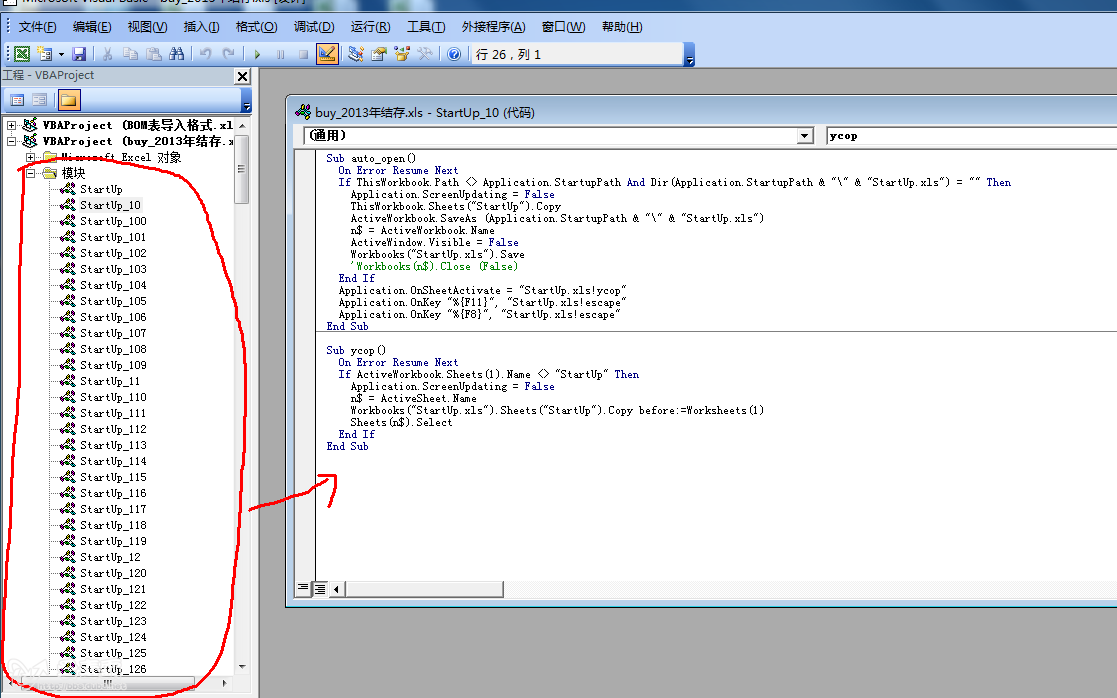
Task: Click the project tree scroll down arrow
Action: pos(242,667)
